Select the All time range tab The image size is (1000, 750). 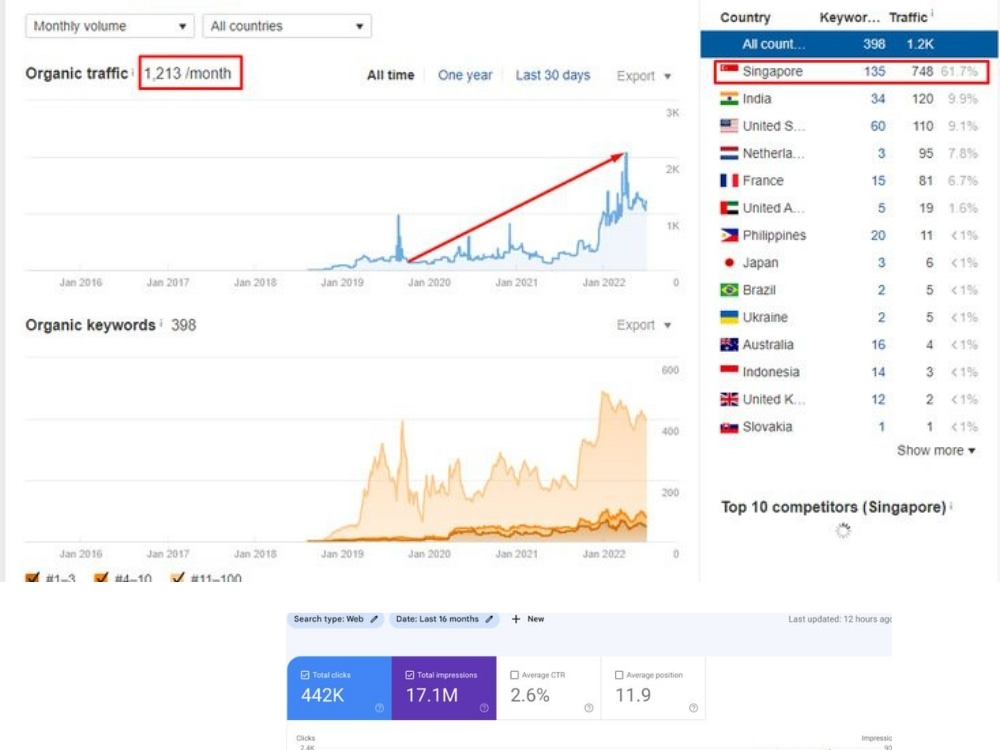[390, 75]
